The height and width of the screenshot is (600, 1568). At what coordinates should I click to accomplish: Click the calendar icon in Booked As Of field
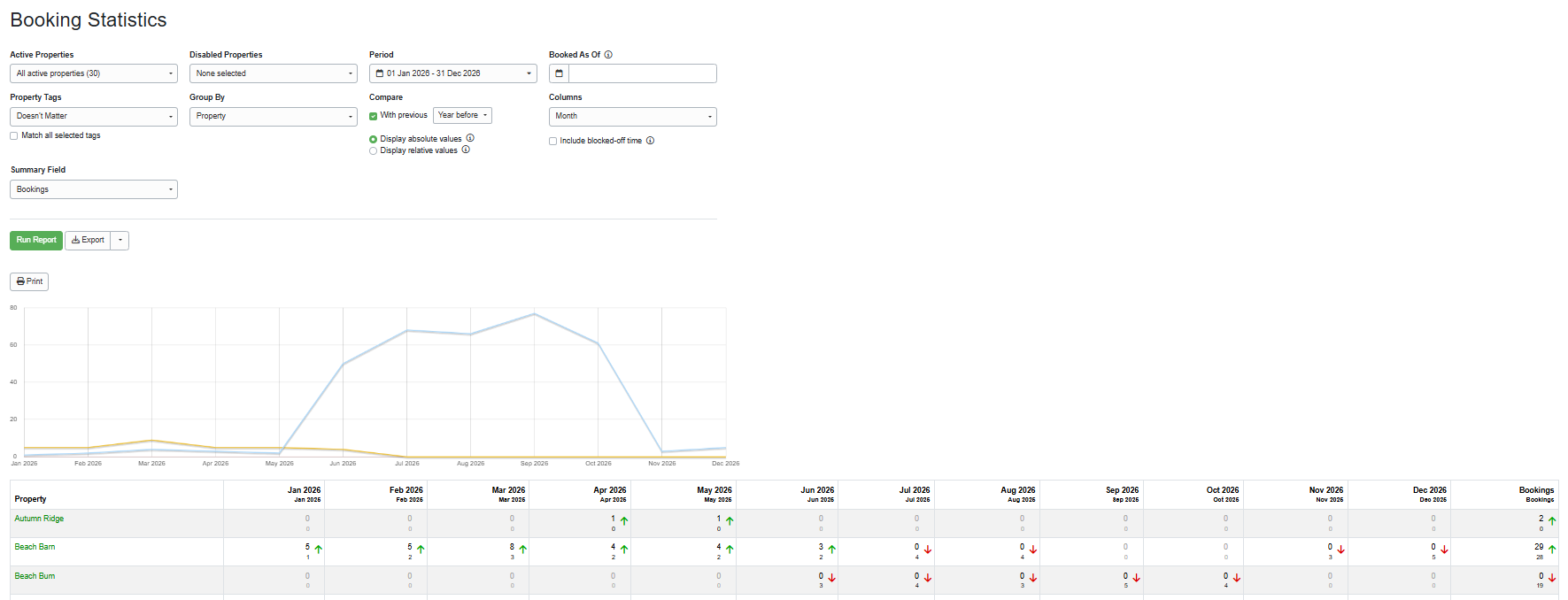559,73
